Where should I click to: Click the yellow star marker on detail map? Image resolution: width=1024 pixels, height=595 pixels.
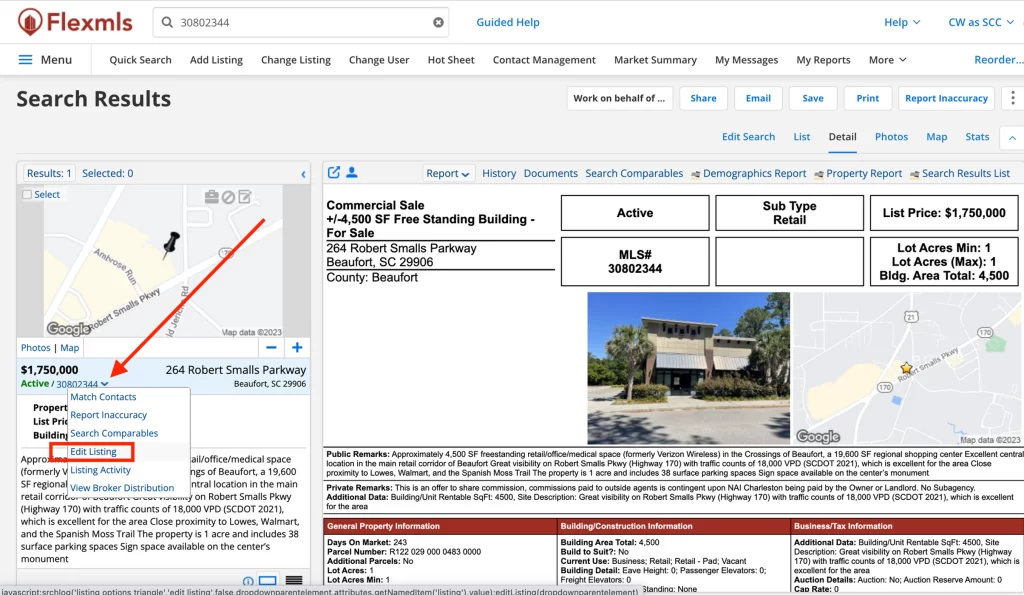(906, 368)
